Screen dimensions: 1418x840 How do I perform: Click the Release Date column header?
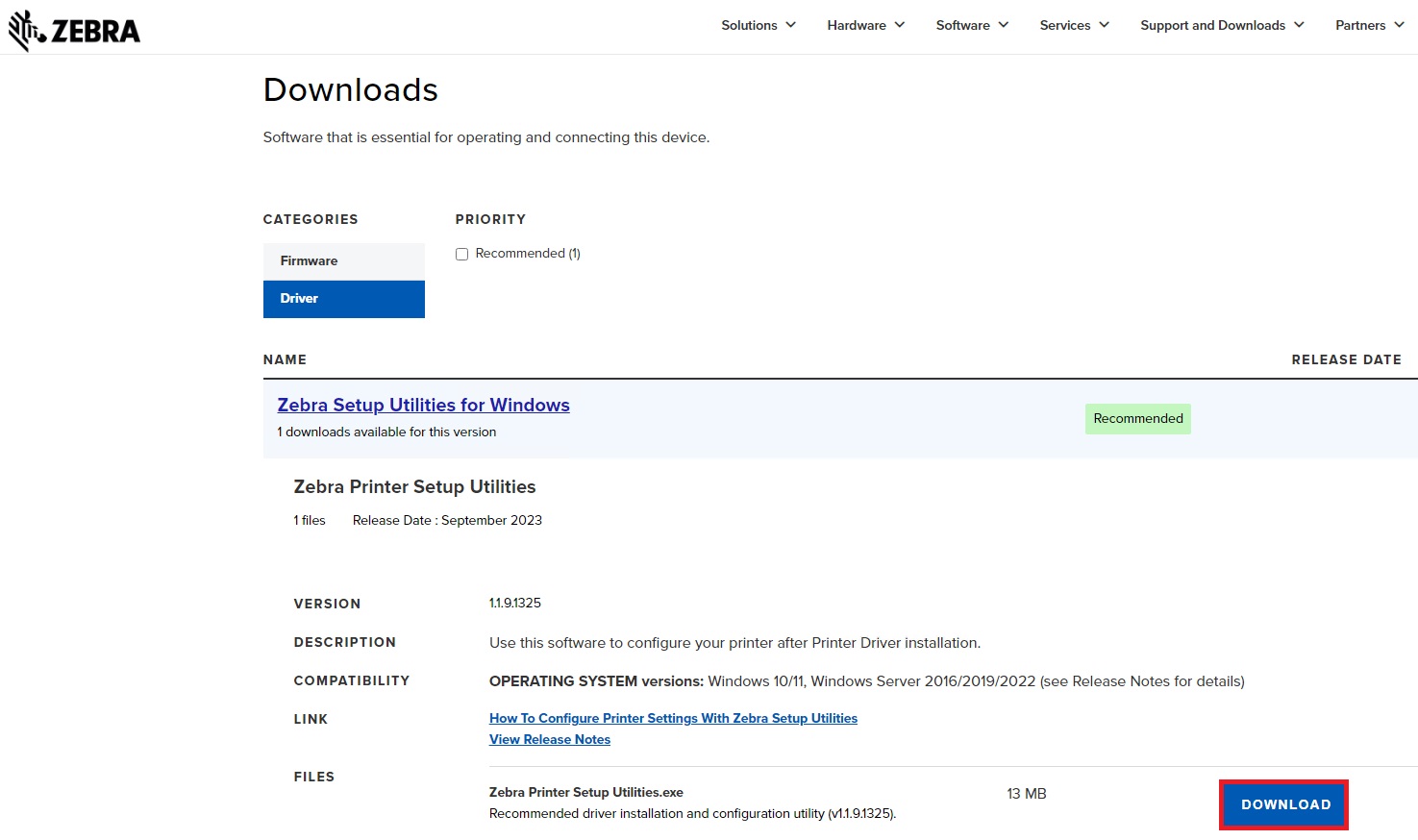click(x=1346, y=359)
